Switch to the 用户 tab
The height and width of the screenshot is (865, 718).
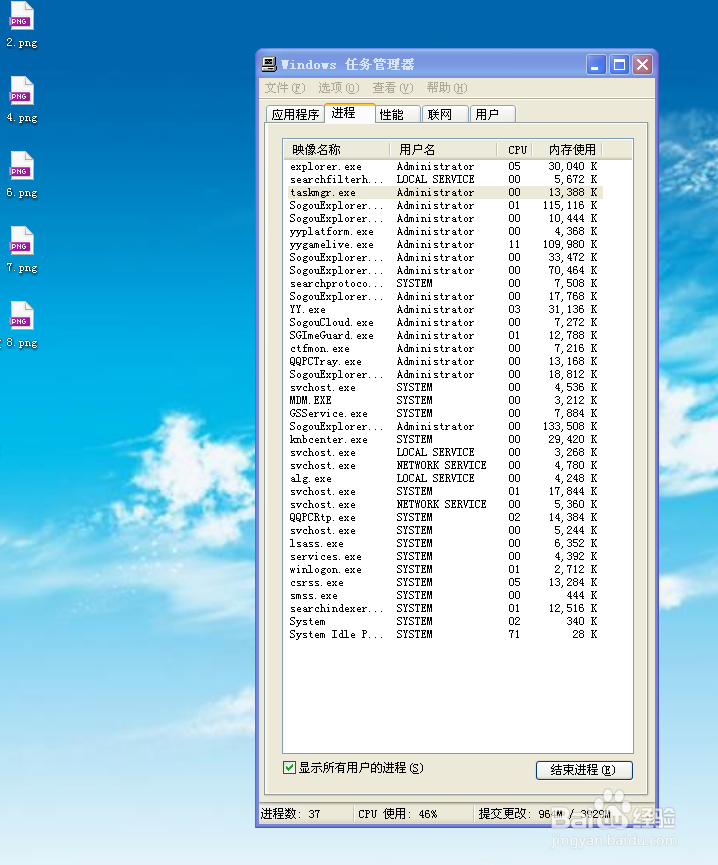492,114
